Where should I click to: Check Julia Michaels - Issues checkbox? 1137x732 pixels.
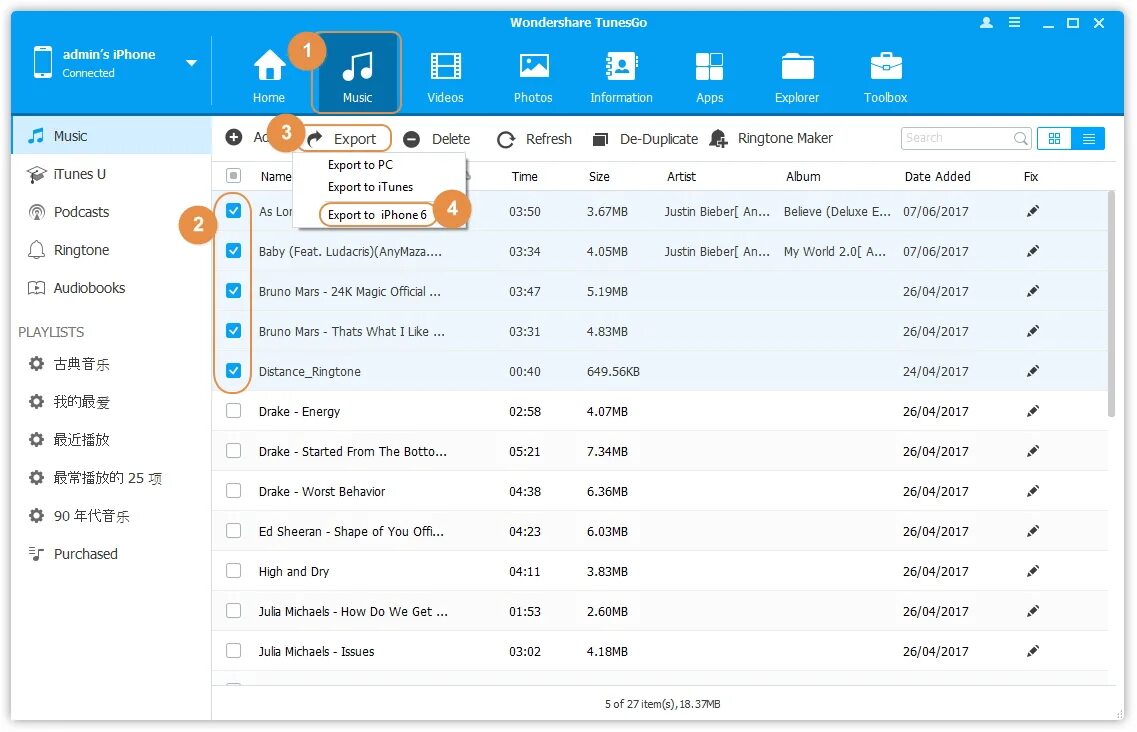[233, 650]
